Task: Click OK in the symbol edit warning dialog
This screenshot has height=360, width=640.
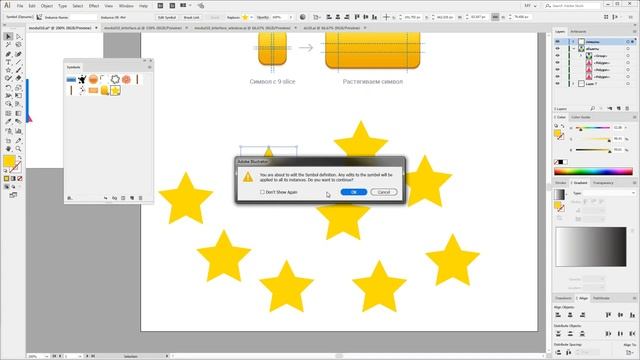Action: (353, 192)
